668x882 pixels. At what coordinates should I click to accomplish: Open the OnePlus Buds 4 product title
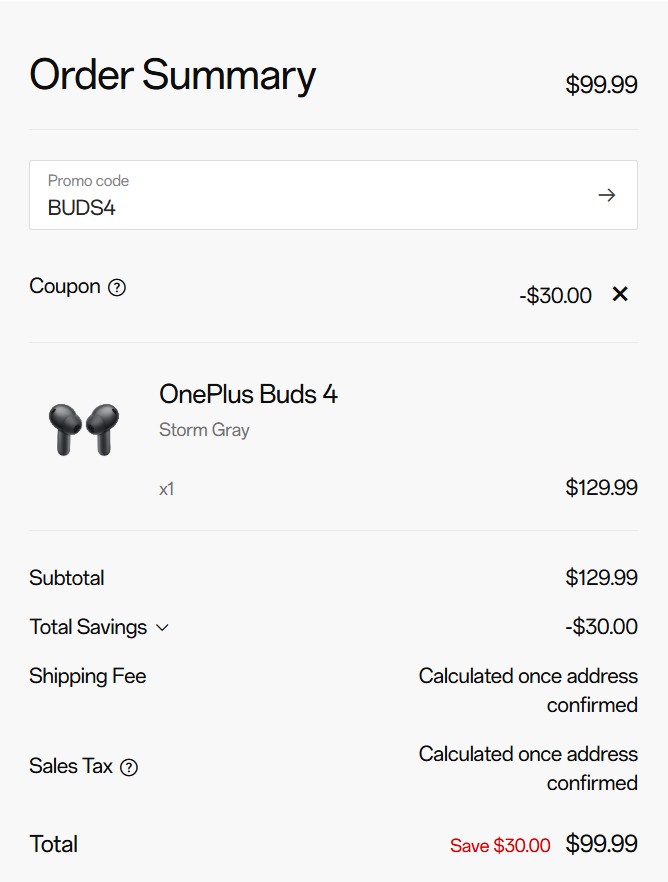248,394
